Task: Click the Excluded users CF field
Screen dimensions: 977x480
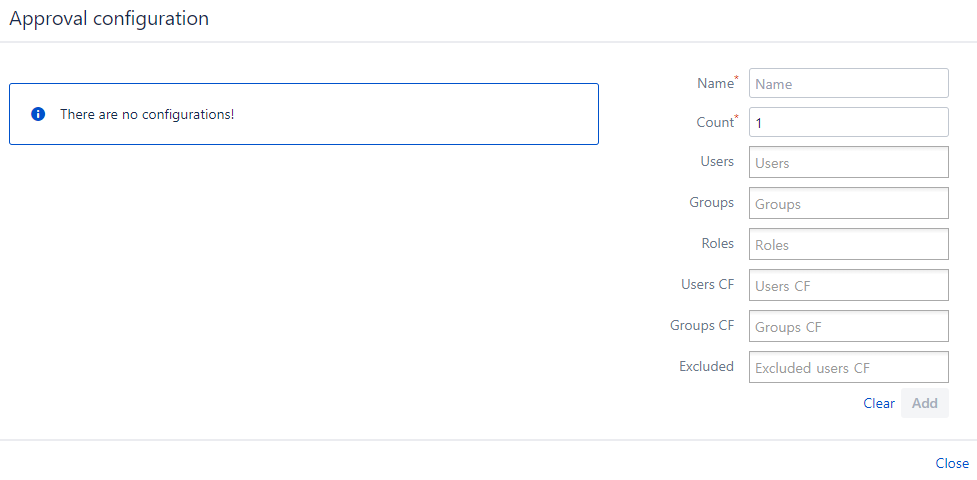Action: pyautogui.click(x=849, y=367)
